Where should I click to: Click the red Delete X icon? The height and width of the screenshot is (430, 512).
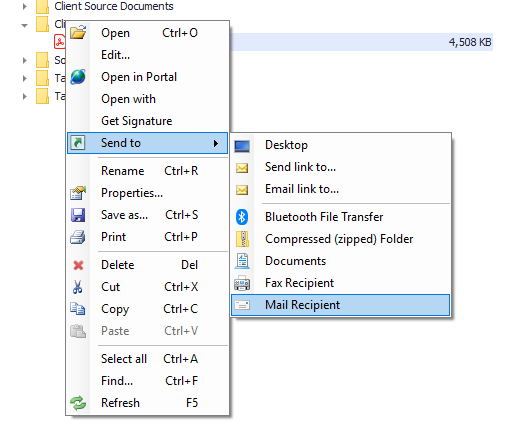click(x=78, y=265)
